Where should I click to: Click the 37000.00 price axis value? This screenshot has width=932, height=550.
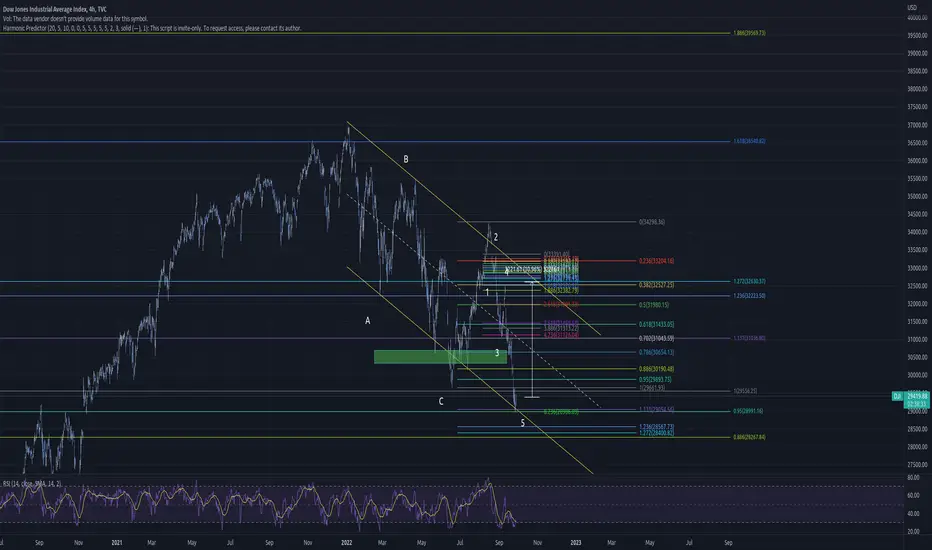click(917, 125)
